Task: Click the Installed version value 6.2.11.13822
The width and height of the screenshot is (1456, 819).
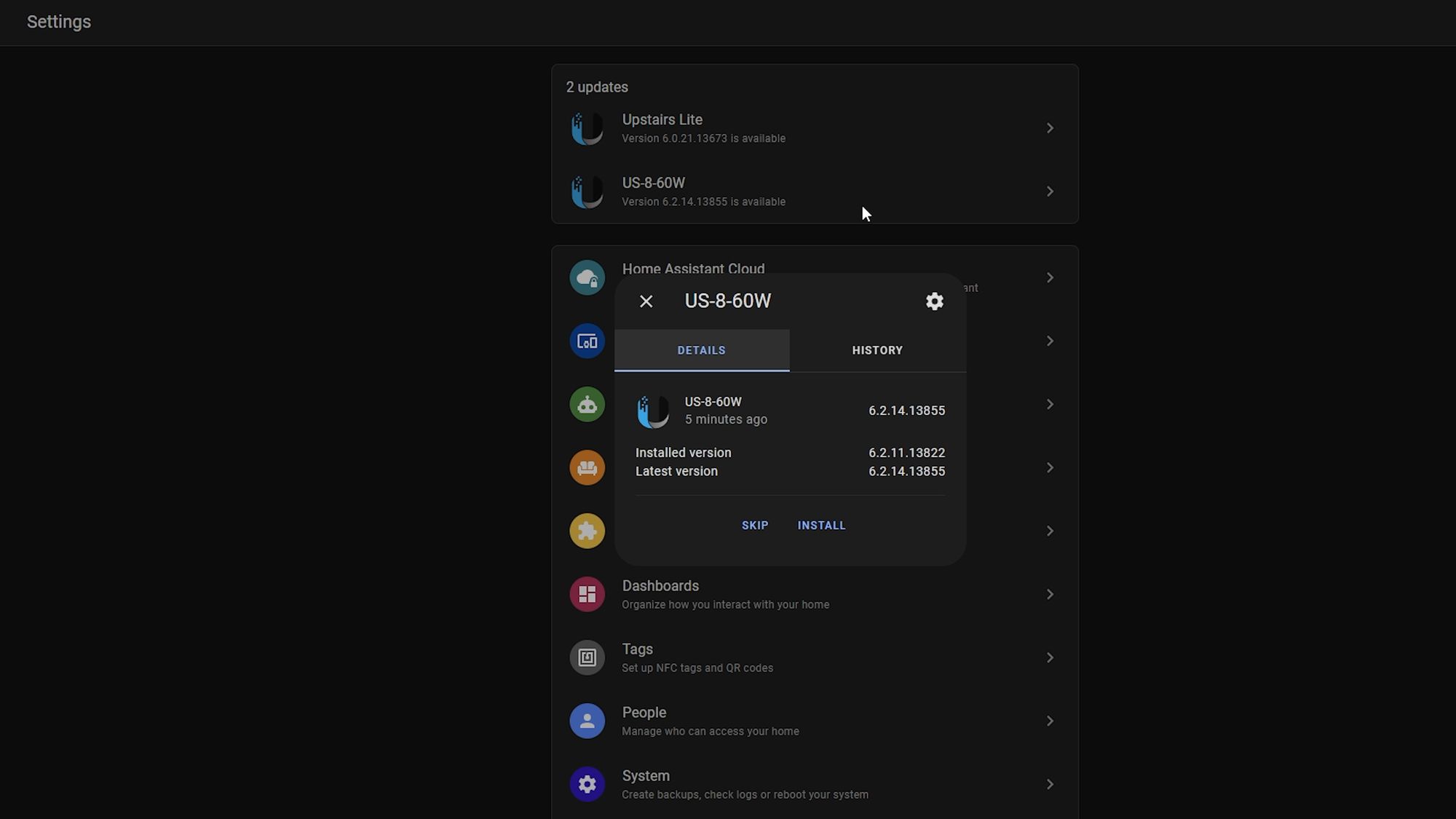Action: [906, 453]
